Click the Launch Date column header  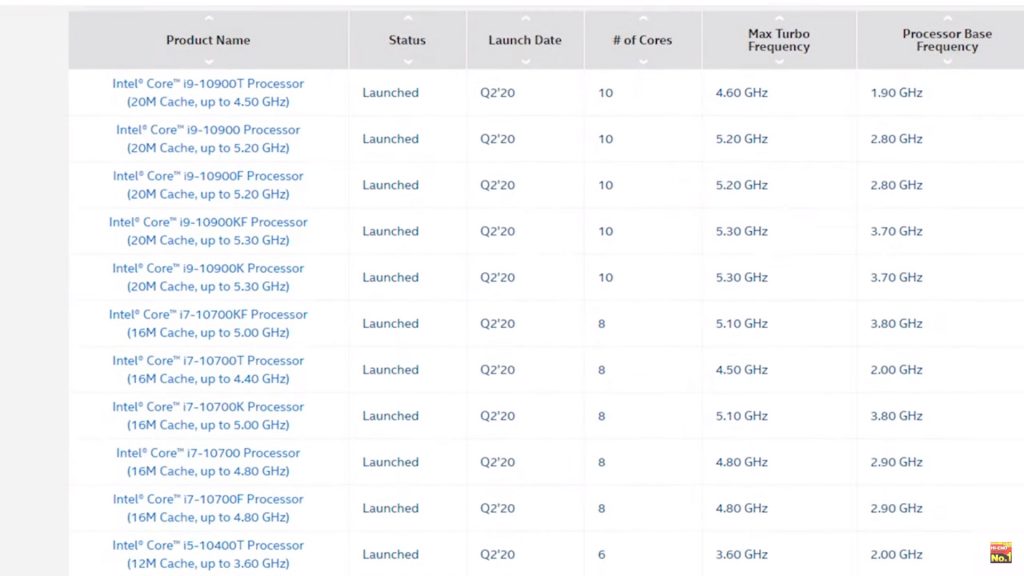(x=525, y=40)
